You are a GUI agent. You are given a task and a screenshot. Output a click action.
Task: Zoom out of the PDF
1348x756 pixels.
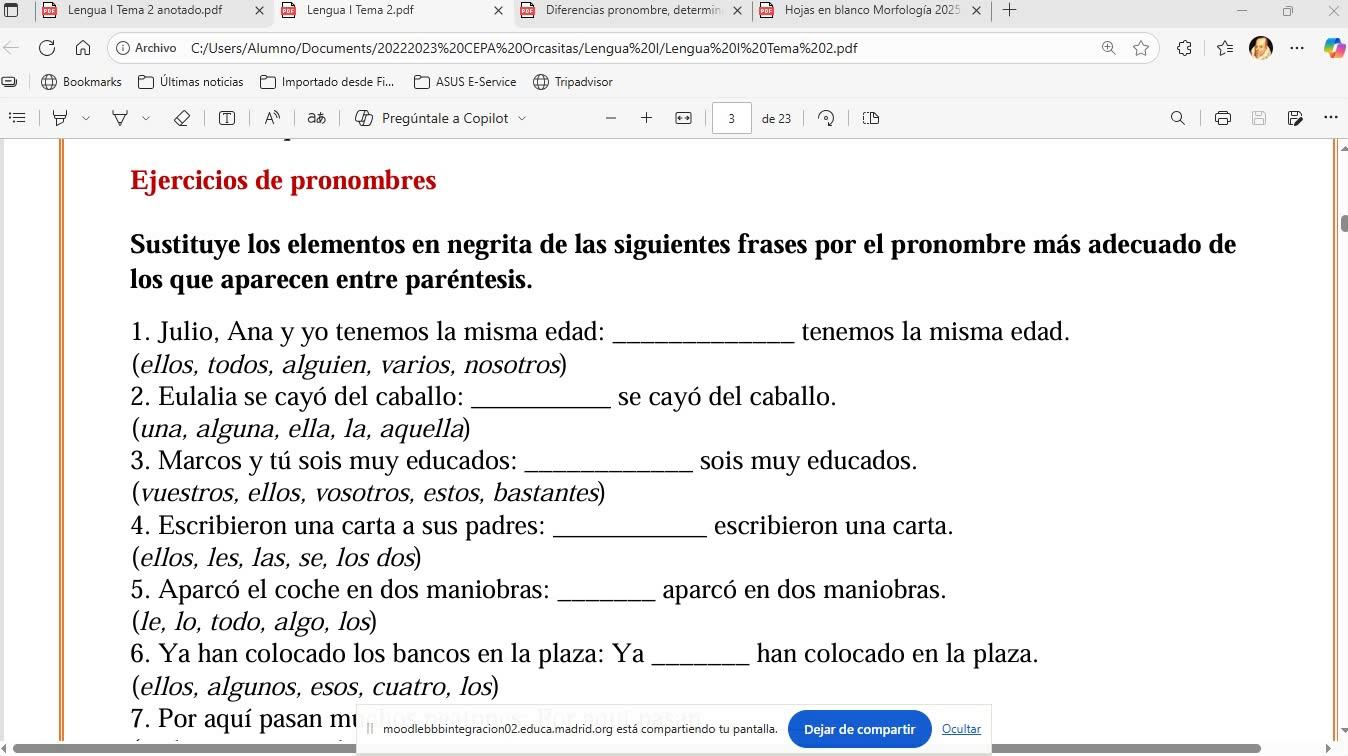[611, 118]
